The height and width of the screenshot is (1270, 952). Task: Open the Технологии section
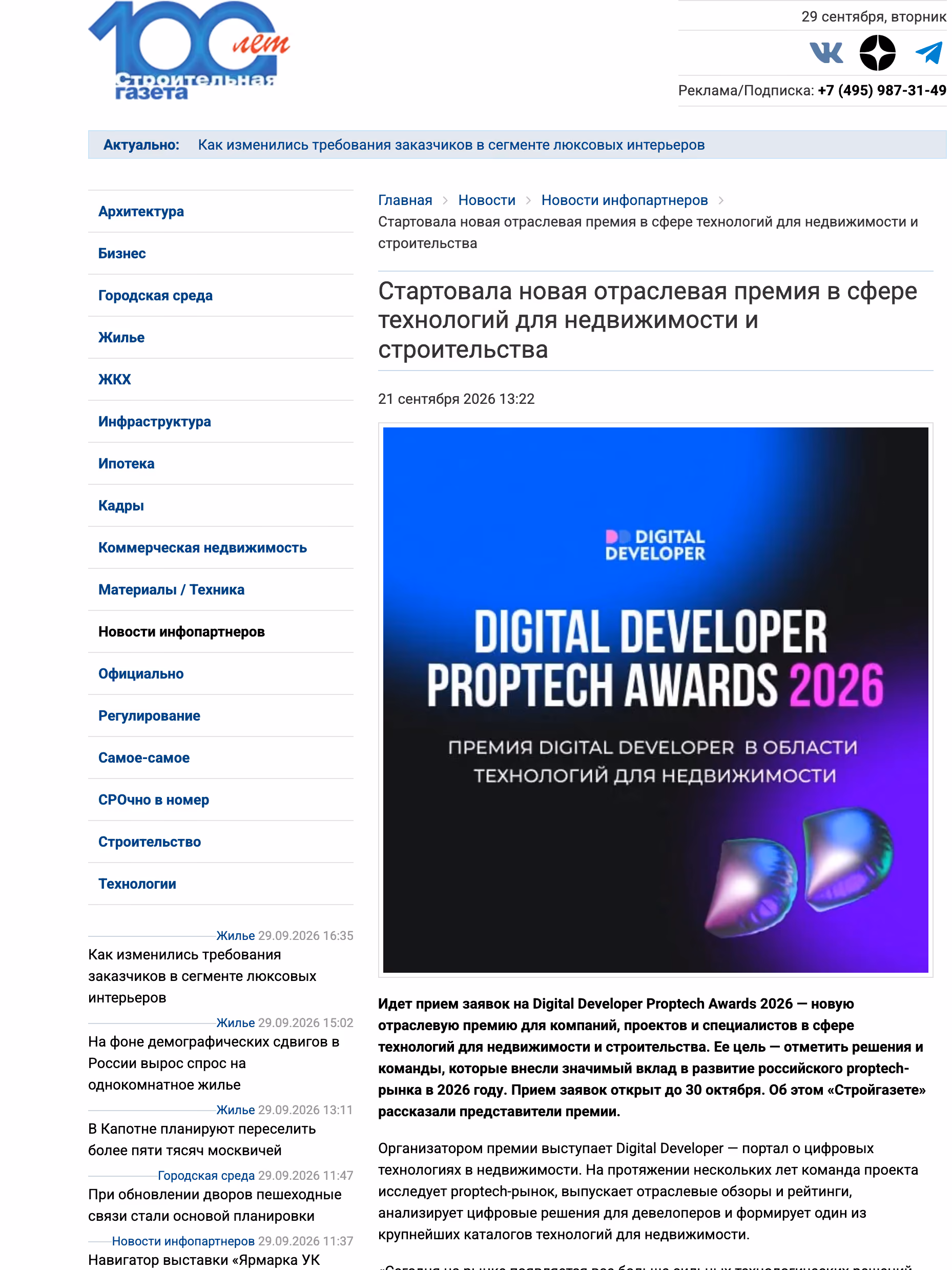coord(137,884)
